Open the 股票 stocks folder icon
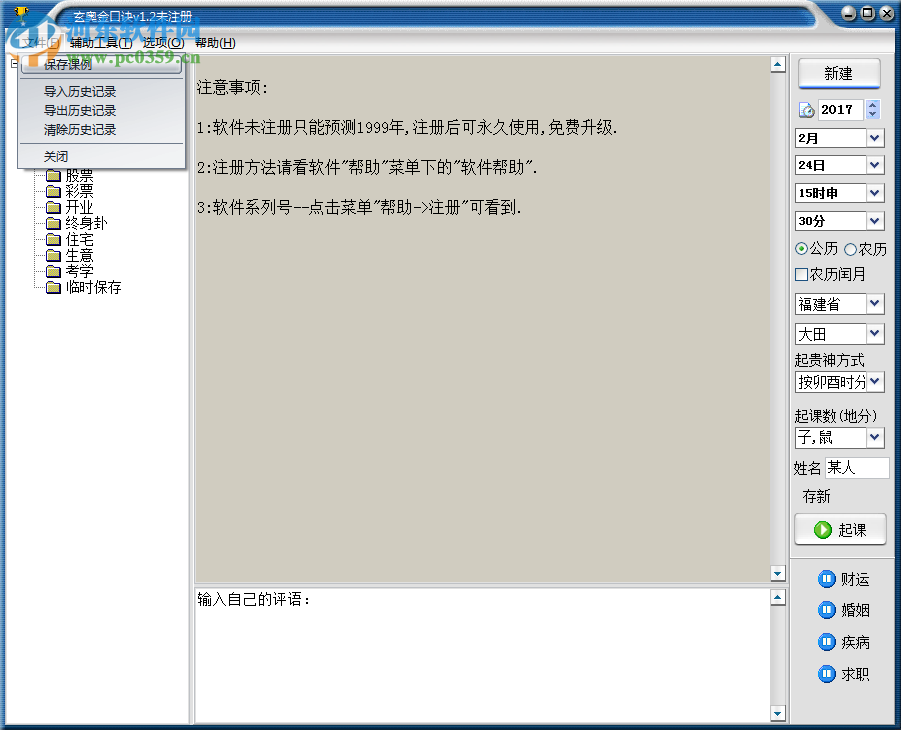Image resolution: width=901 pixels, height=730 pixels. pos(54,174)
